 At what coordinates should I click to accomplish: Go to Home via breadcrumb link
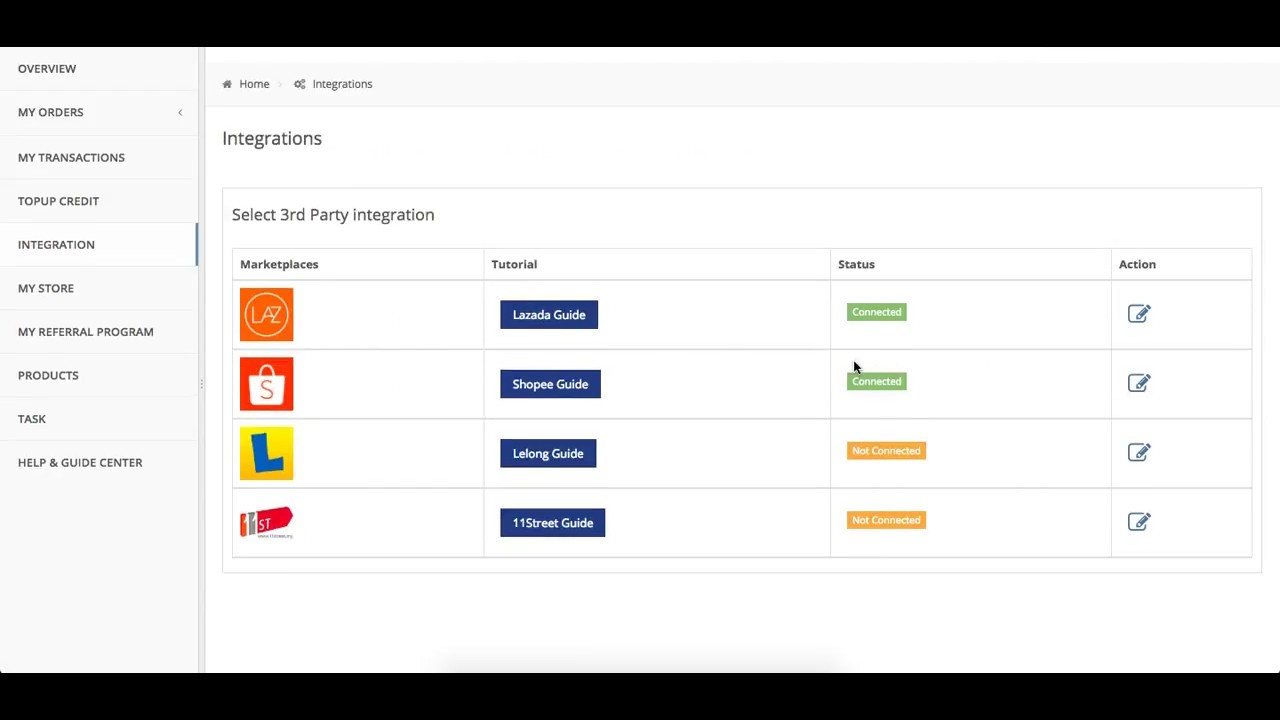[x=254, y=84]
